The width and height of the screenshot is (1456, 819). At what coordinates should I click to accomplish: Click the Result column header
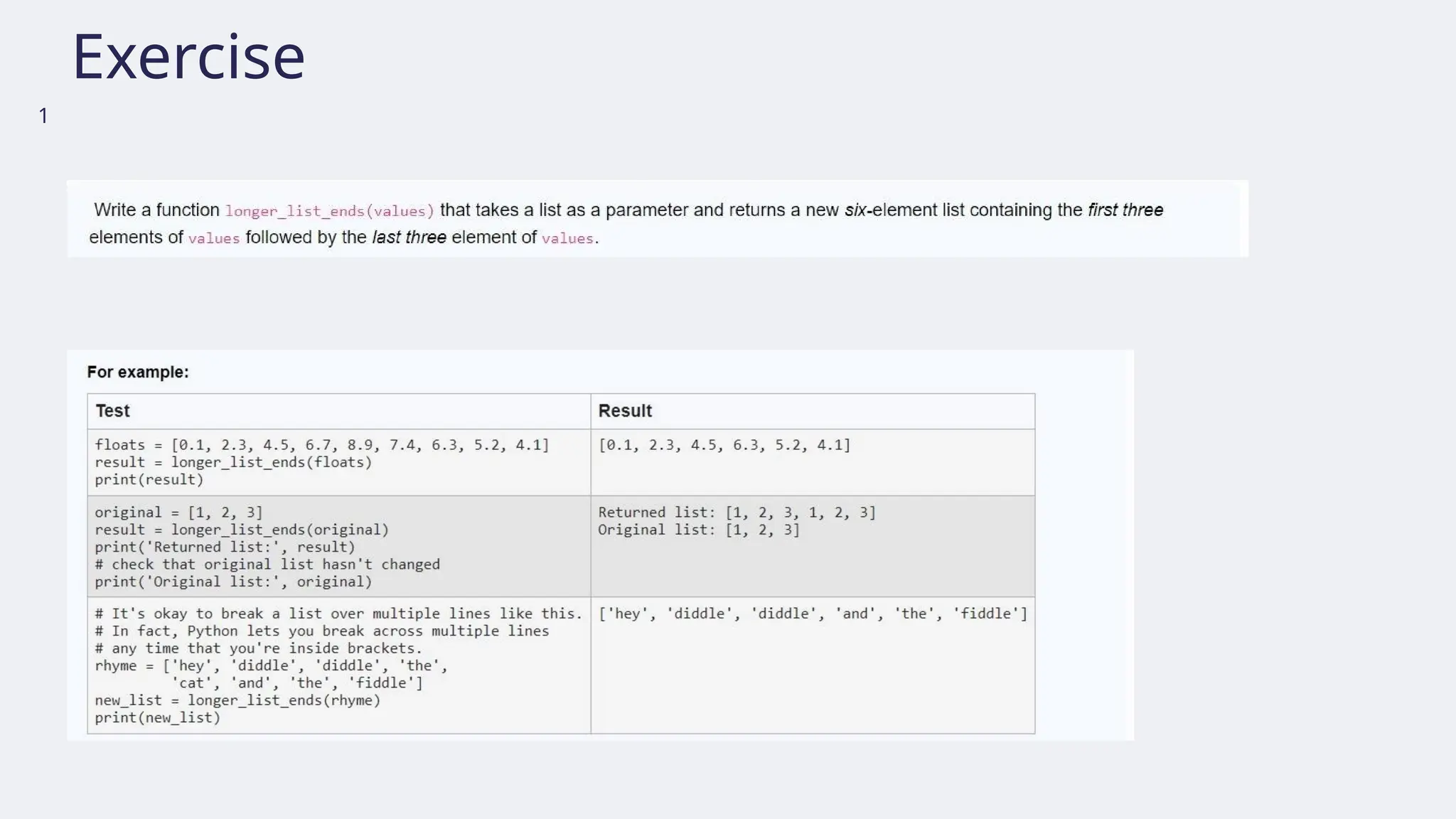click(624, 411)
